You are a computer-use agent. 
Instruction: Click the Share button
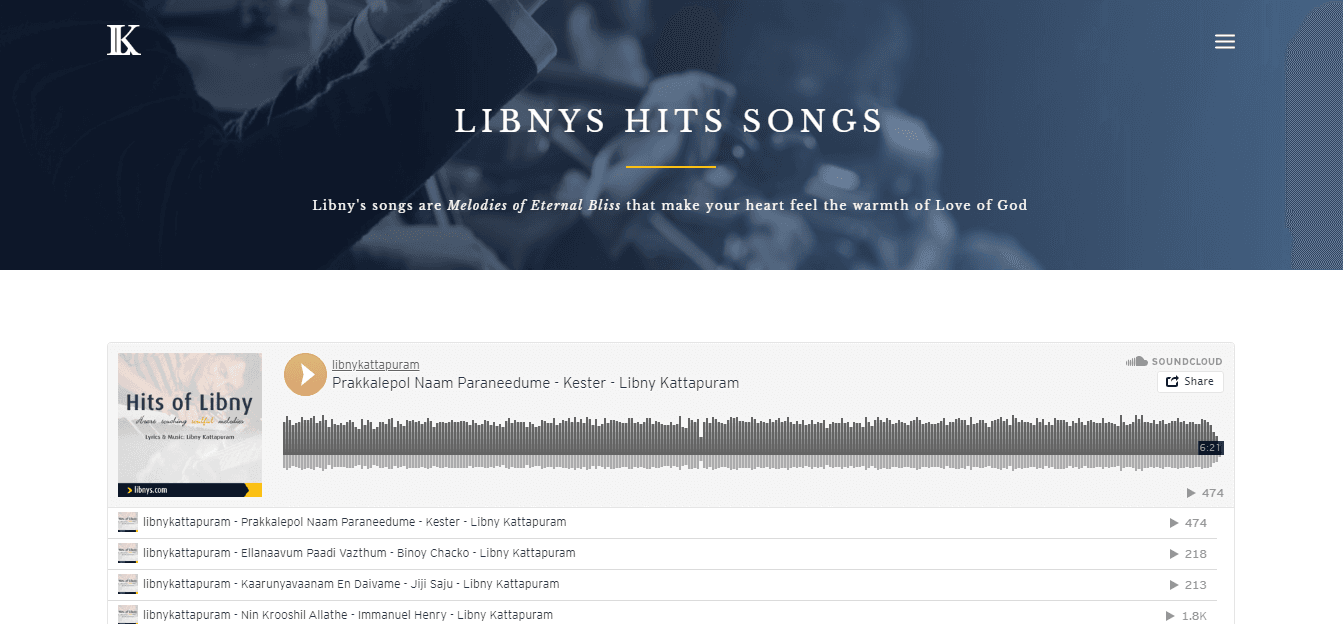(x=1190, y=381)
